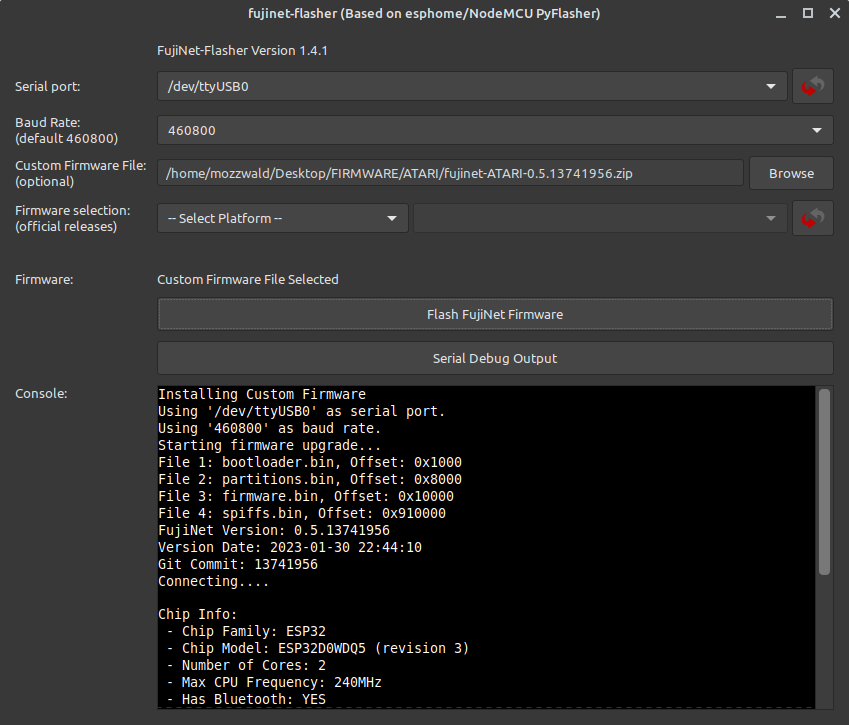Start flashing with Flash FujiNet Firmware
The height and width of the screenshot is (725, 849).
tap(494, 314)
